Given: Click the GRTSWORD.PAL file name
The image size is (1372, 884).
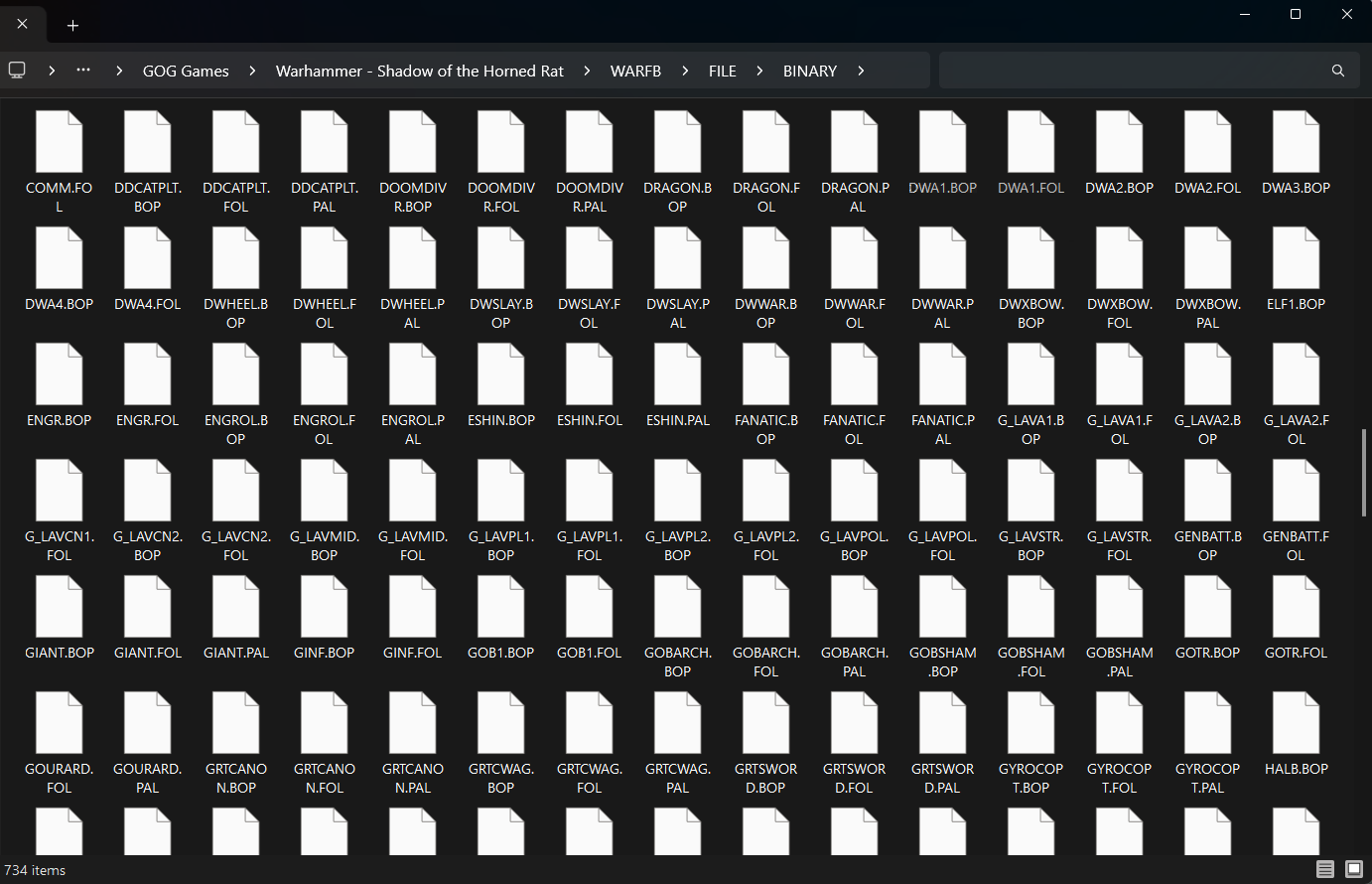Looking at the screenshot, I should (x=943, y=778).
